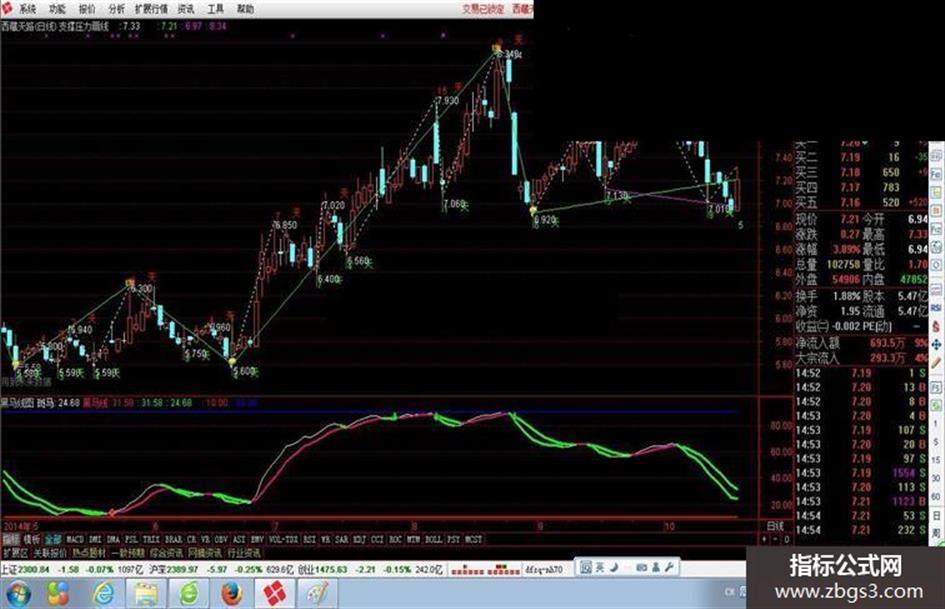
Task: Click the wrench settings icon in input bar
Action: tap(670, 567)
